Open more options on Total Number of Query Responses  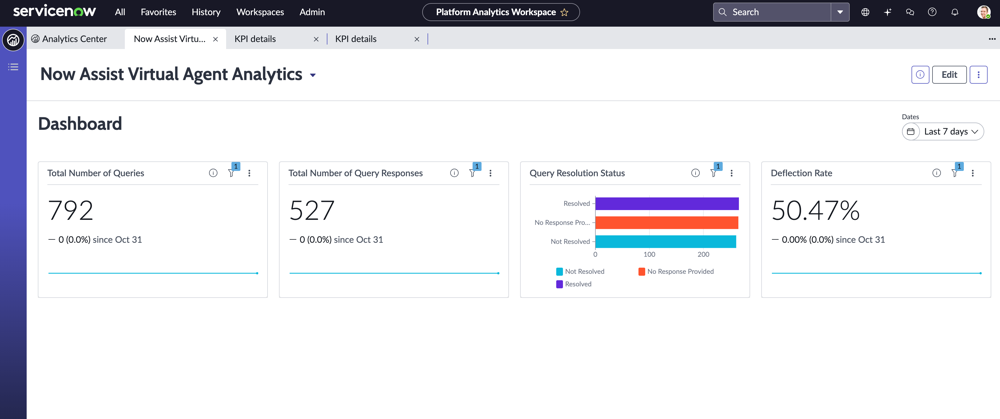(x=490, y=173)
